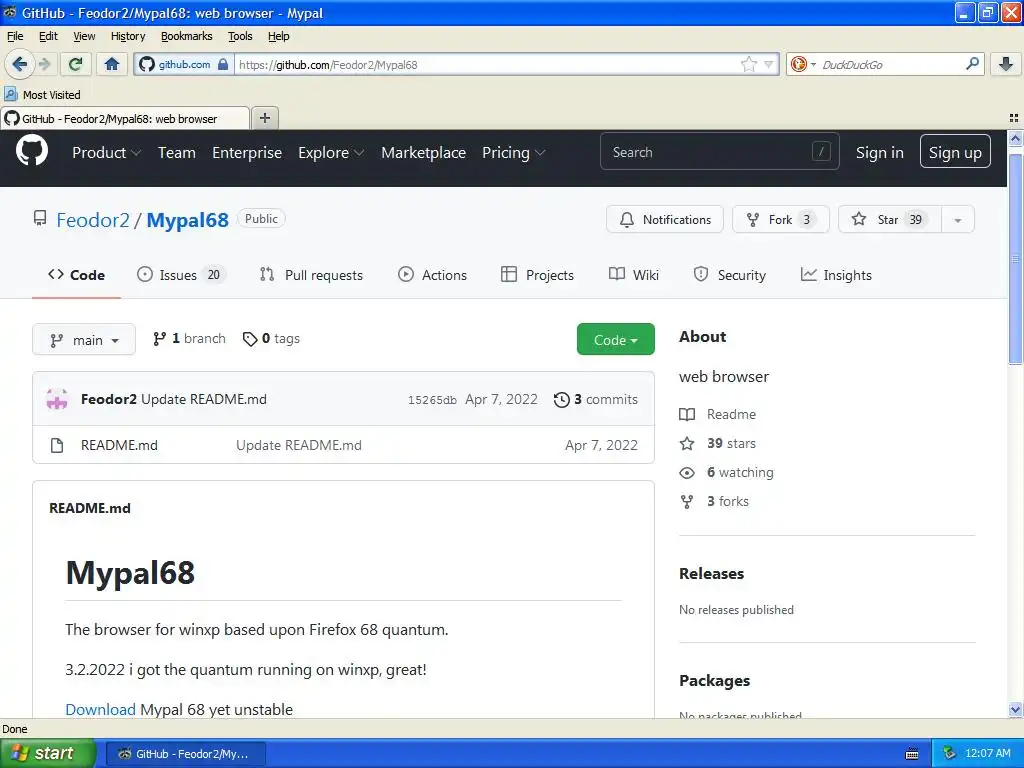Open the View menu
The image size is (1024, 768).
[x=84, y=36]
